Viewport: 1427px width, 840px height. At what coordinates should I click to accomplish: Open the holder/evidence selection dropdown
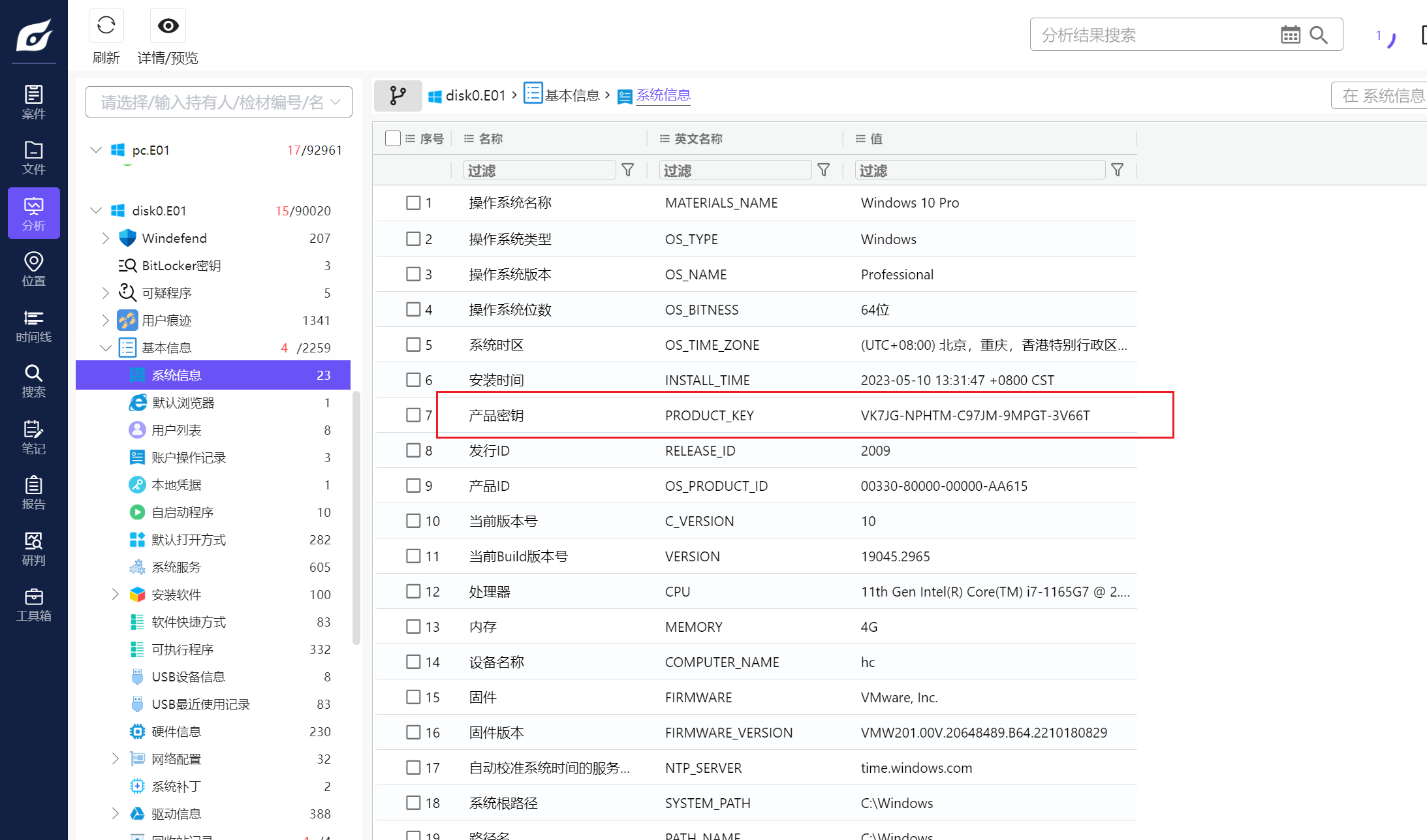[x=219, y=102]
